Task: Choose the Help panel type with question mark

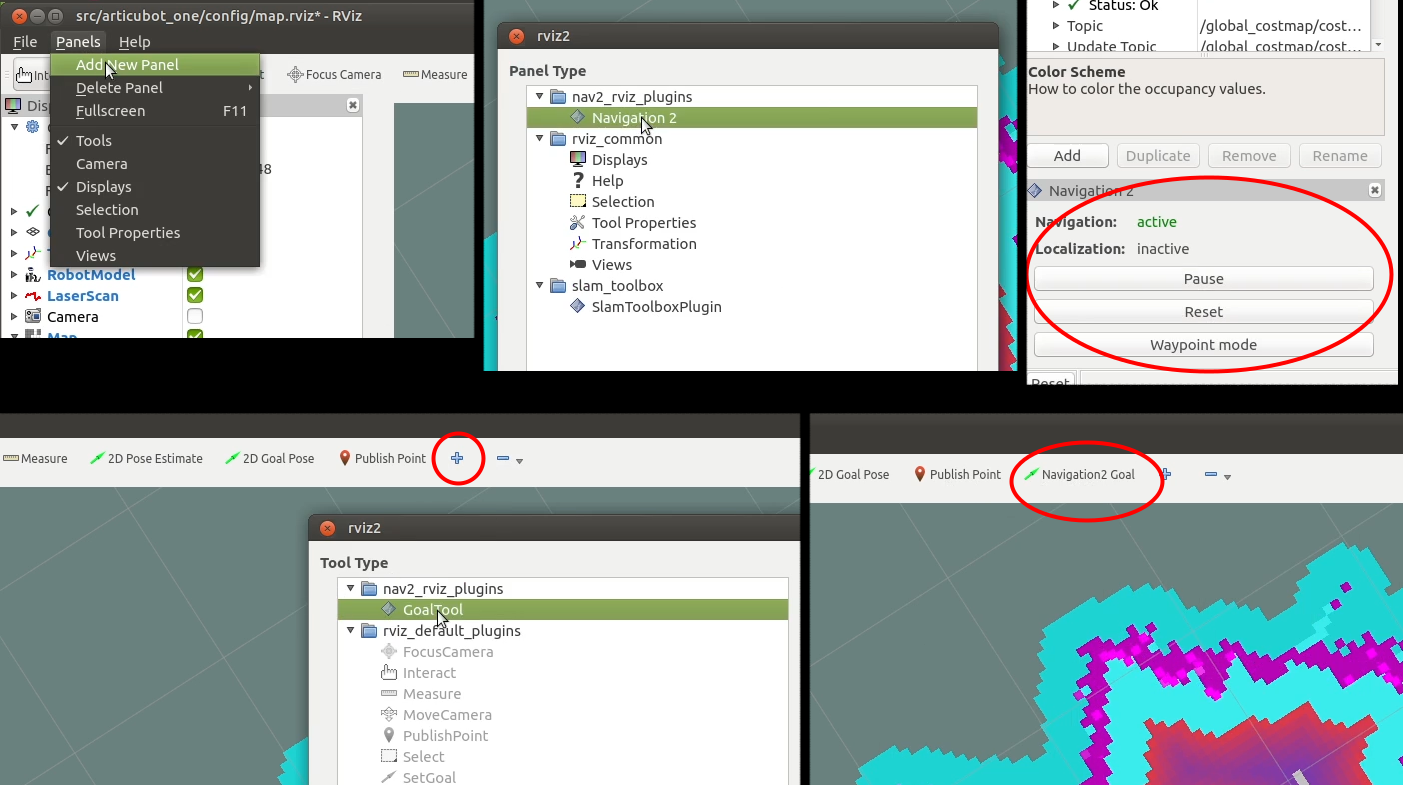Action: pos(606,181)
